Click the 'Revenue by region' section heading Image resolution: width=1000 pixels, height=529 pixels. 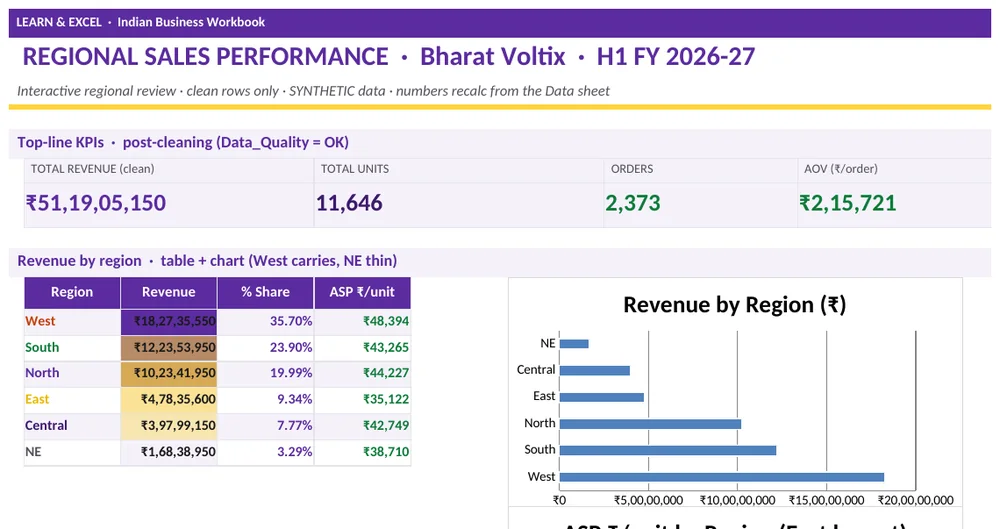(207, 261)
